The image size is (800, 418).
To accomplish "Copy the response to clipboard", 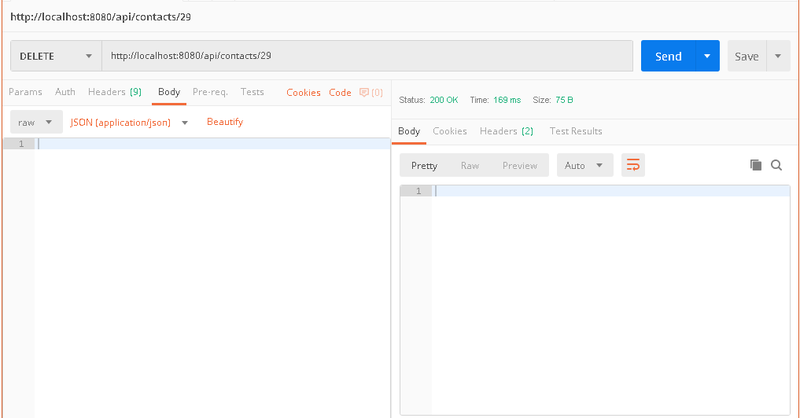I will pyautogui.click(x=756, y=165).
